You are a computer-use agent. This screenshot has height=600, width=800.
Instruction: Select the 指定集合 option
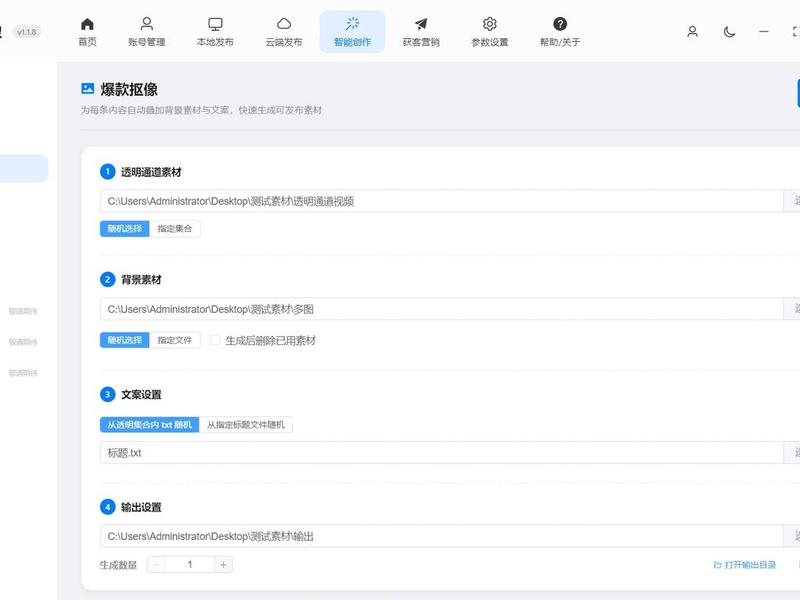pos(174,229)
